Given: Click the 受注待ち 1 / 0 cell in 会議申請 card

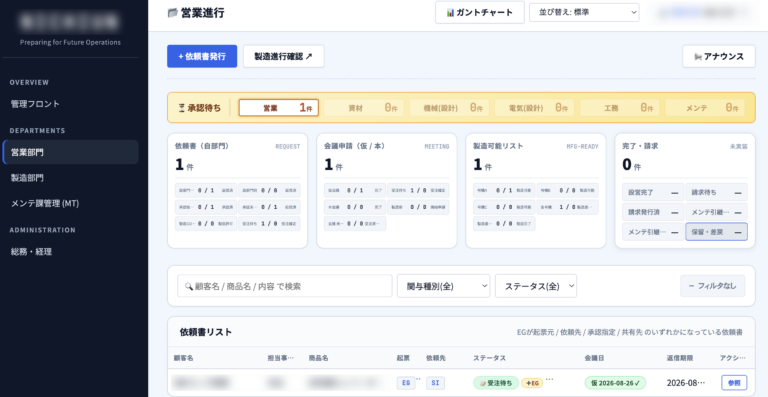Looking at the screenshot, I should (418, 190).
